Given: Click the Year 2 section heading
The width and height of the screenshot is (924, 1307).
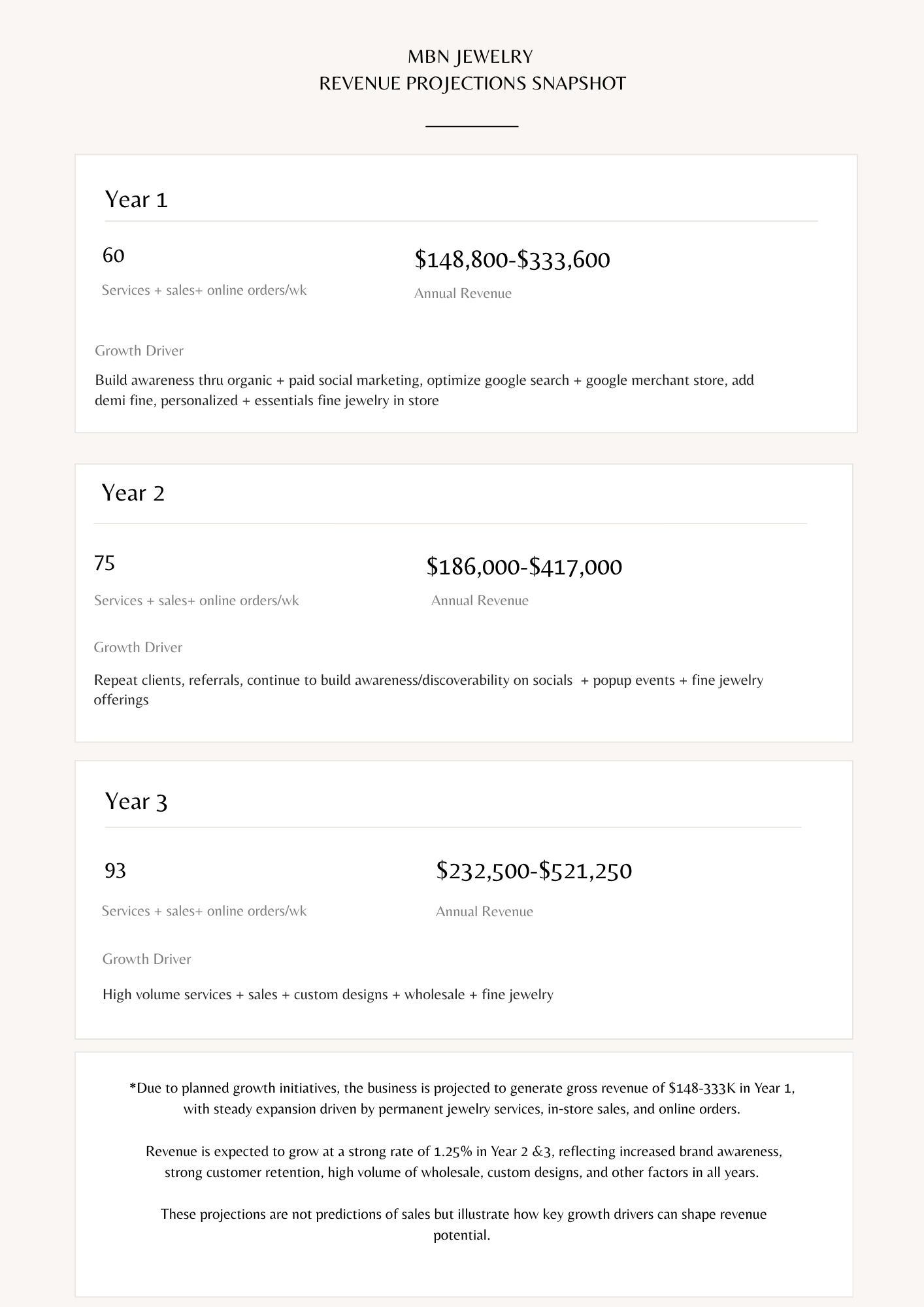Looking at the screenshot, I should pyautogui.click(x=133, y=493).
